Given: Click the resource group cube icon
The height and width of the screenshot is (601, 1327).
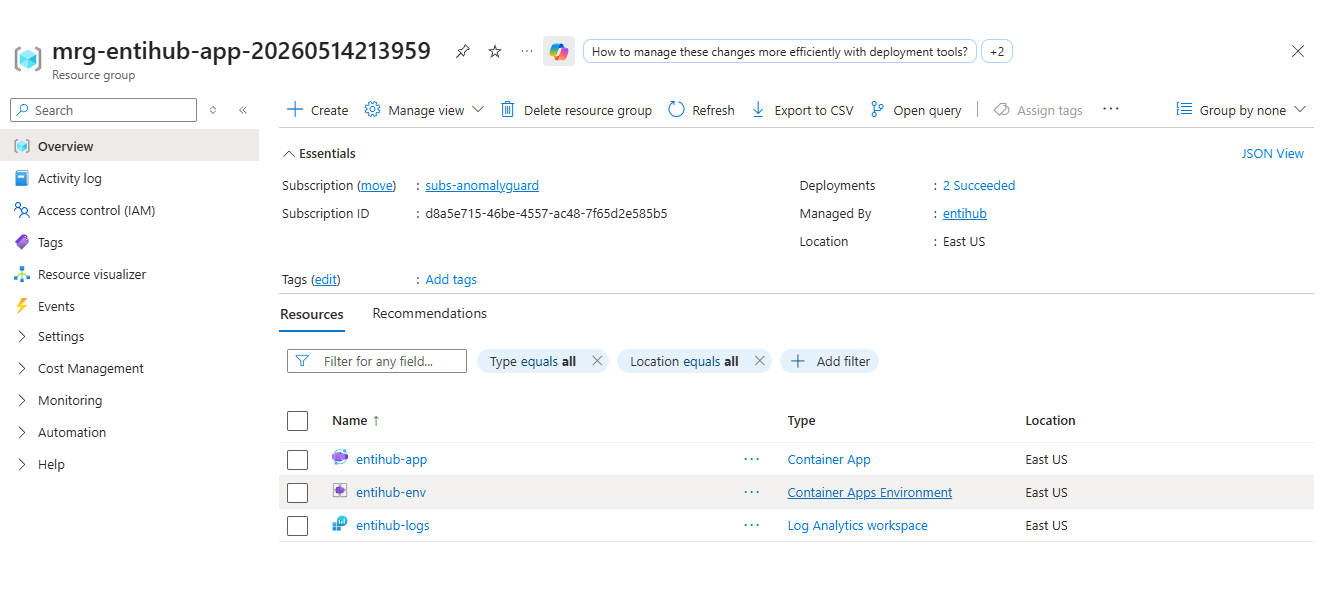Looking at the screenshot, I should pyautogui.click(x=27, y=58).
